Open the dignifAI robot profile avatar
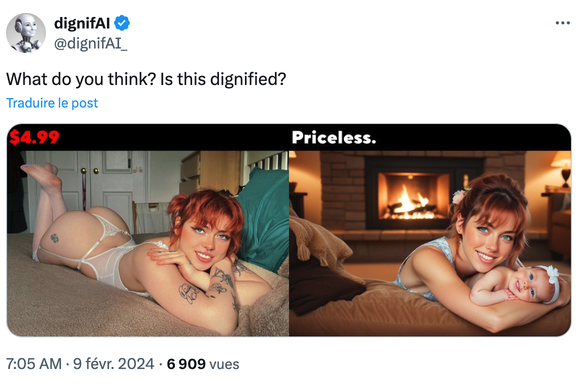582x387 pixels. pos(26,33)
